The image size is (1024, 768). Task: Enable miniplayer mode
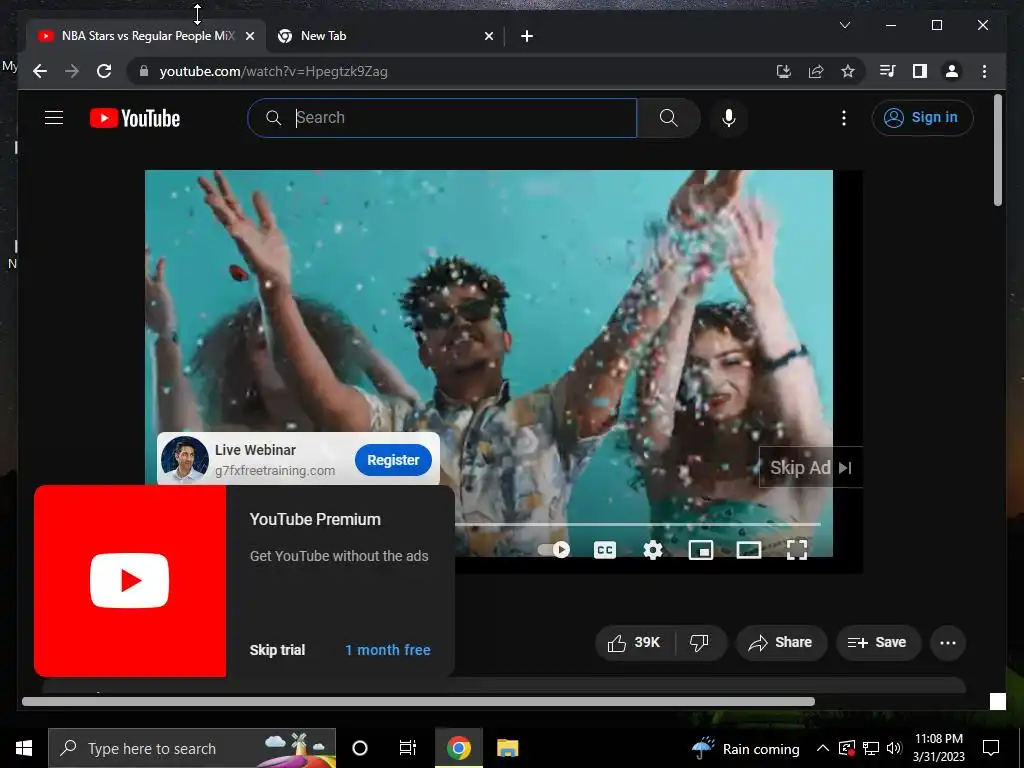(701, 550)
